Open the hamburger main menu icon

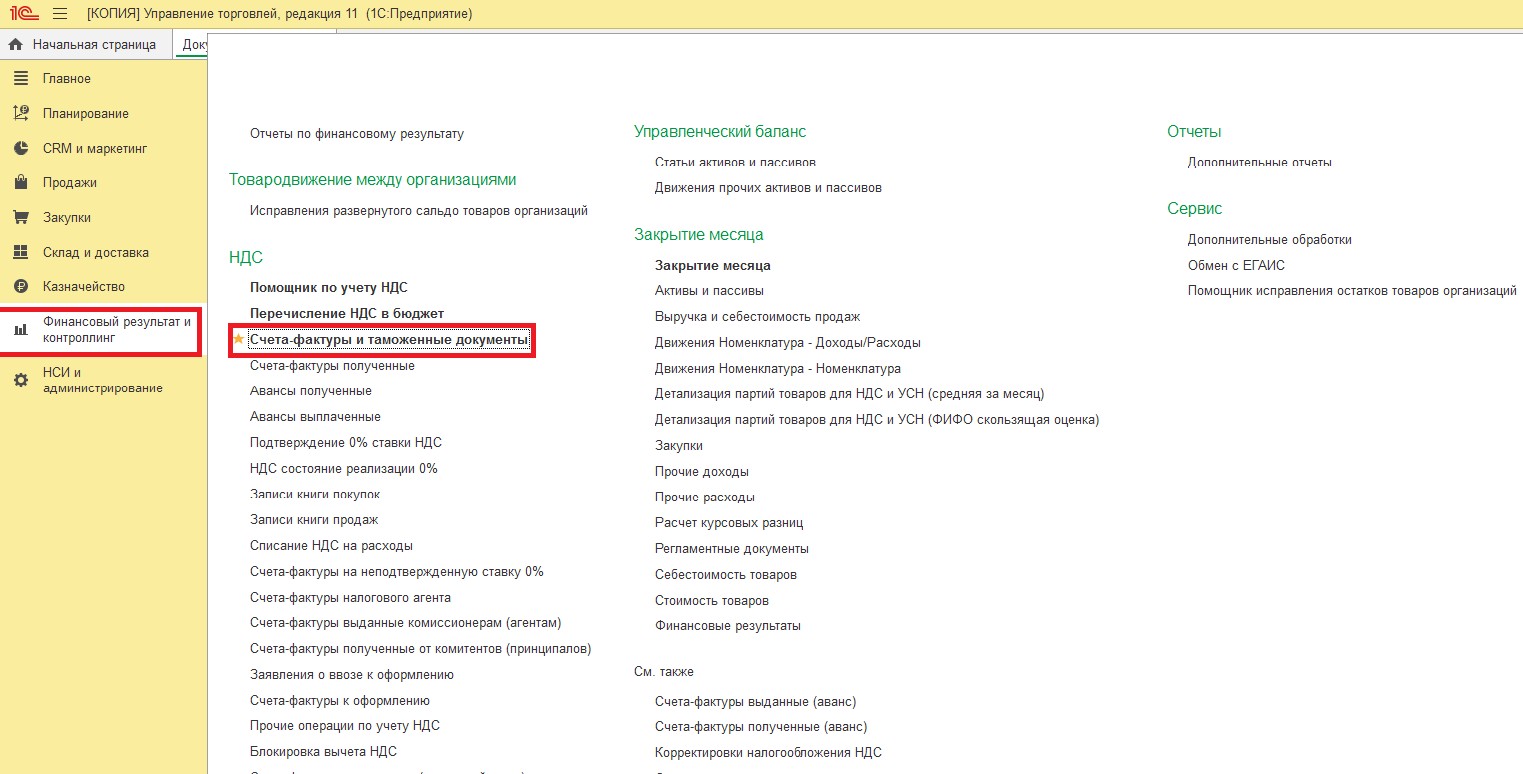coord(60,14)
